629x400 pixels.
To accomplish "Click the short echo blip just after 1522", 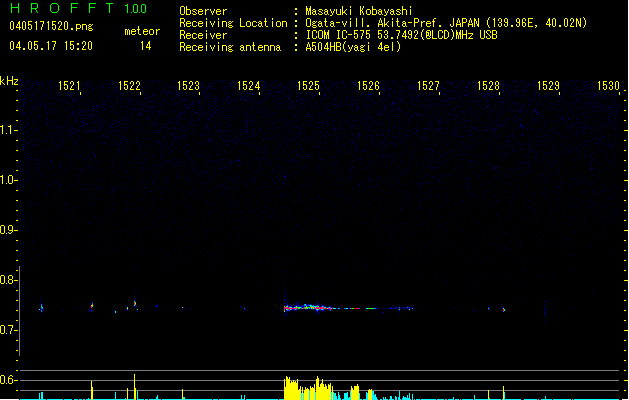I will [x=135, y=304].
